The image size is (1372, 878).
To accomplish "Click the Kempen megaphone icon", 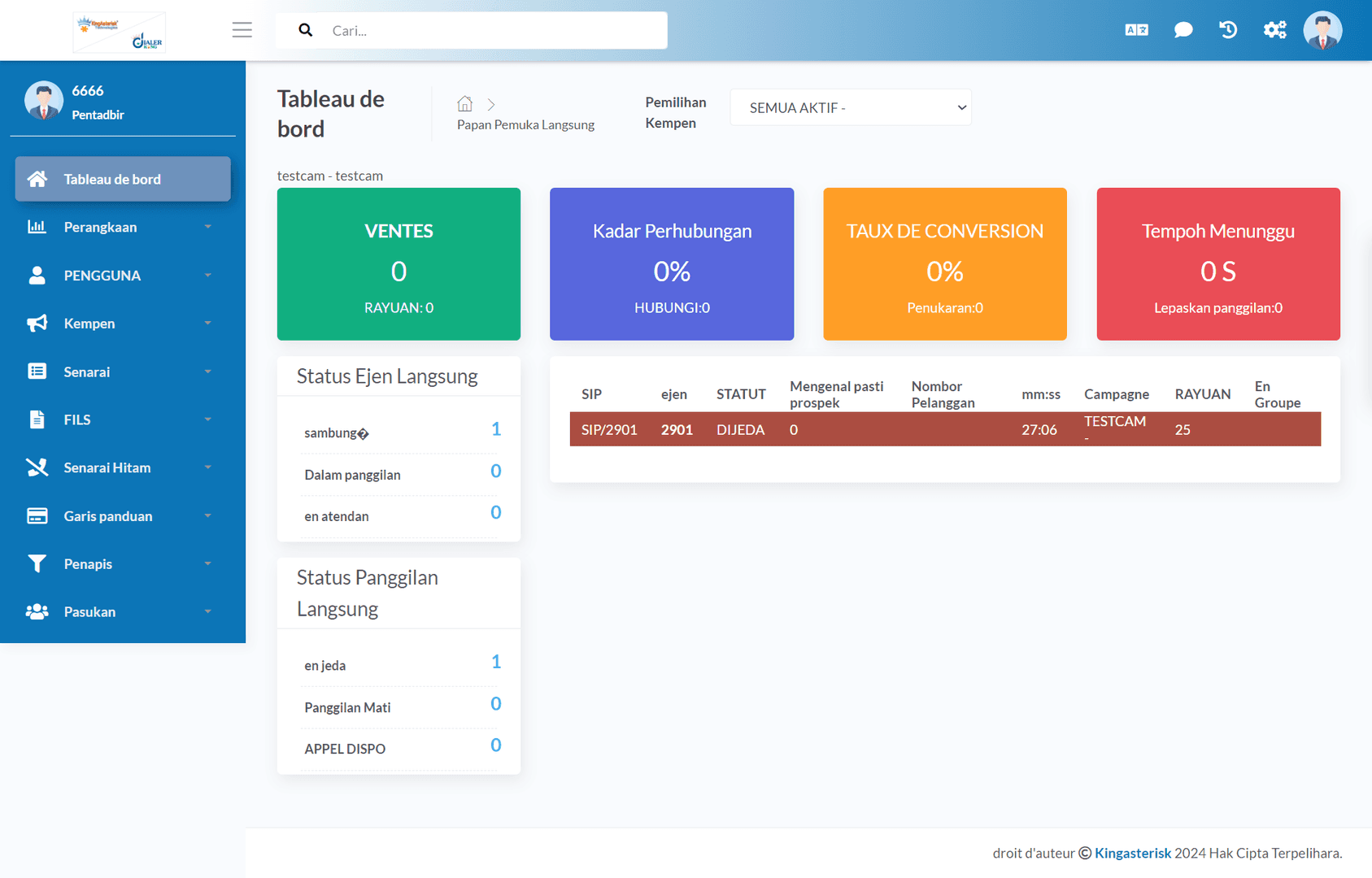I will [x=37, y=323].
